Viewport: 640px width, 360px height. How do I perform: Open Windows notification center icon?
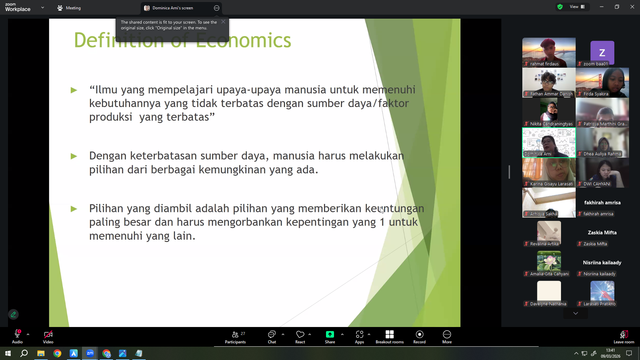[629, 353]
